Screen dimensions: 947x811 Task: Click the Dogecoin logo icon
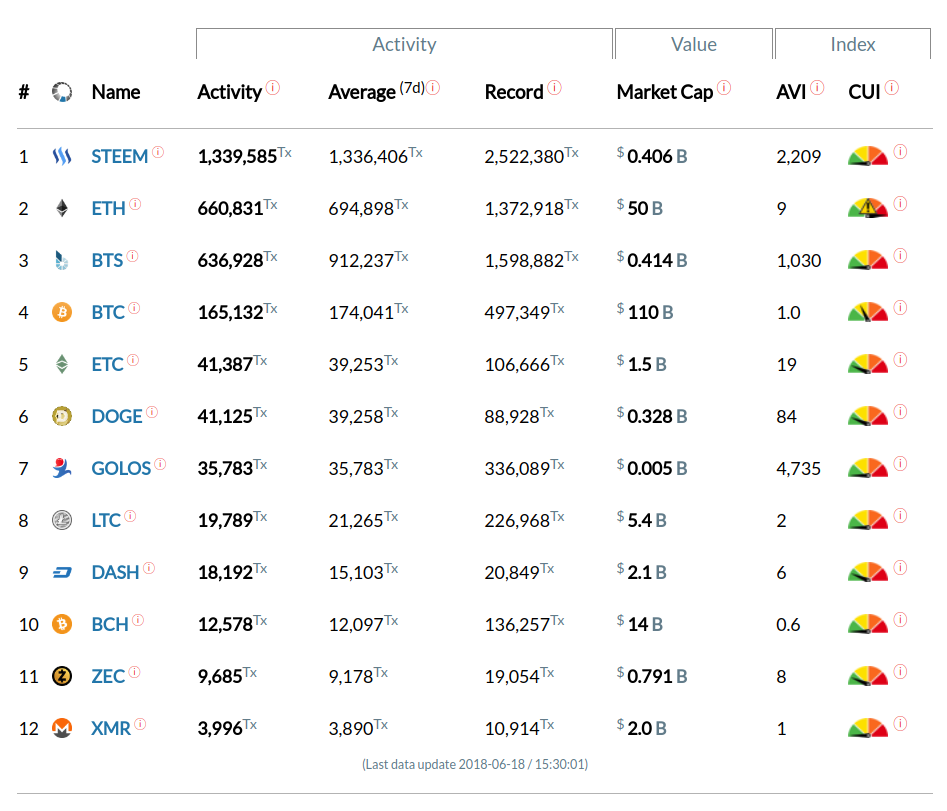click(62, 416)
